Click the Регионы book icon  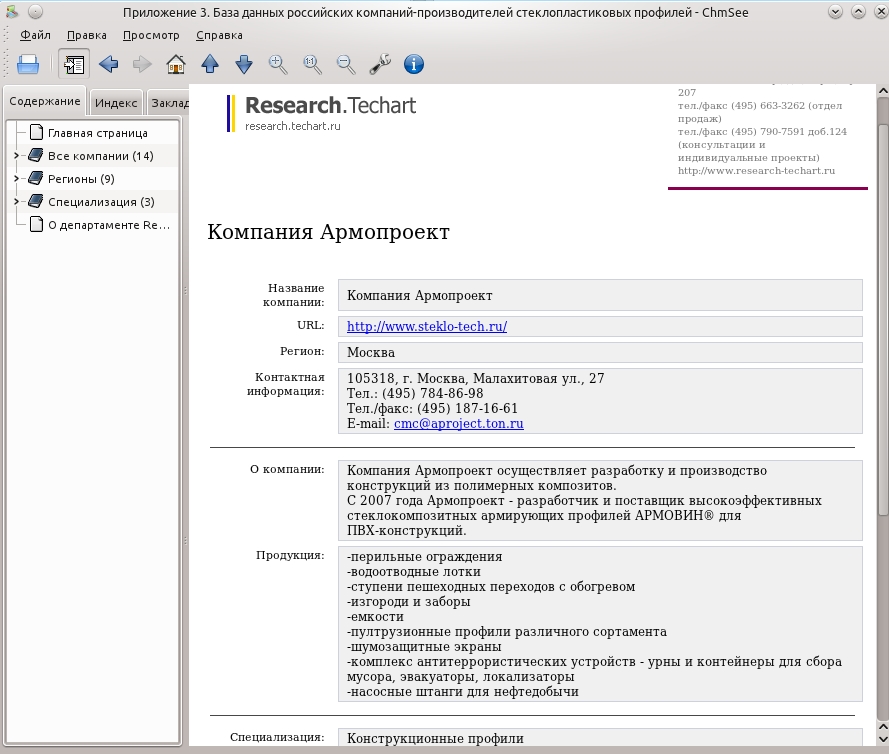pyautogui.click(x=36, y=178)
